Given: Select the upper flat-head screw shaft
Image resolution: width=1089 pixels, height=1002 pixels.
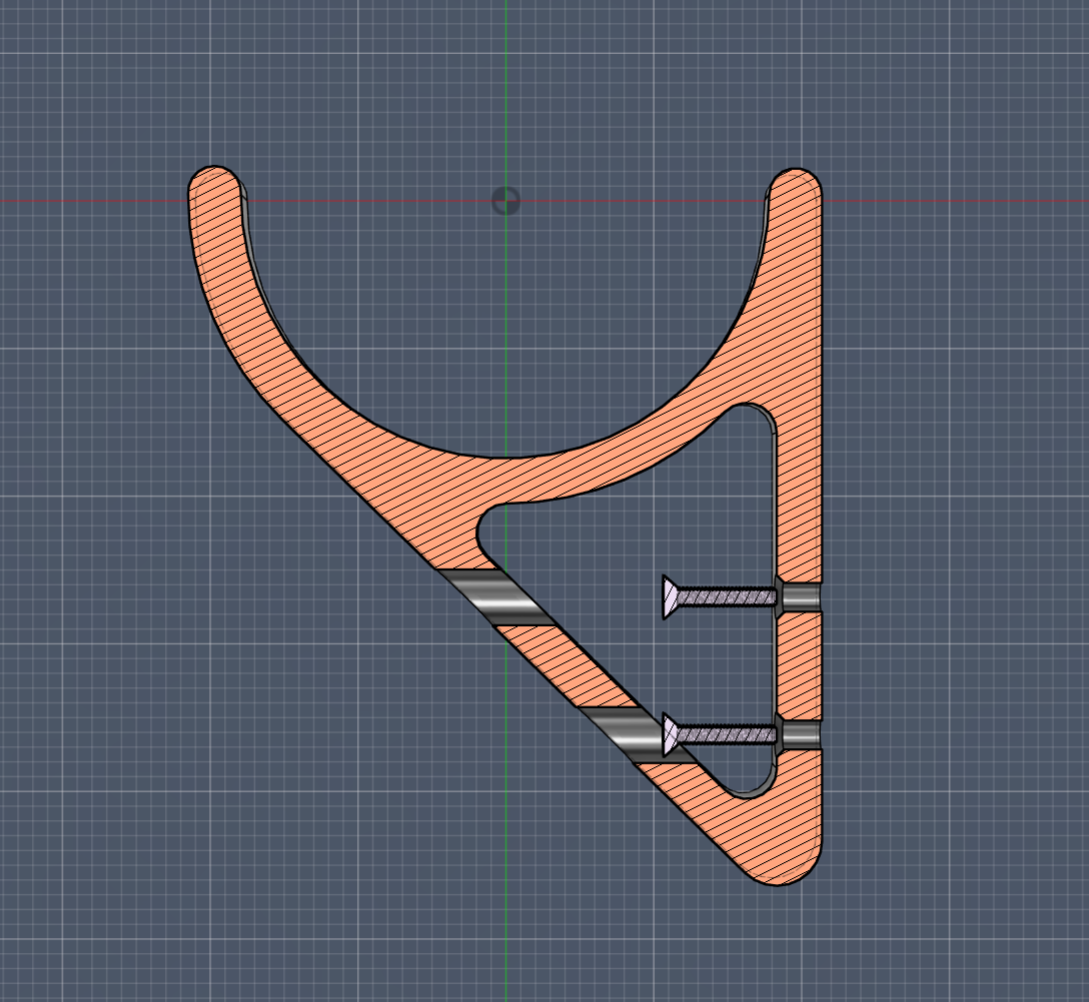Looking at the screenshot, I should pyautogui.click(x=726, y=596).
